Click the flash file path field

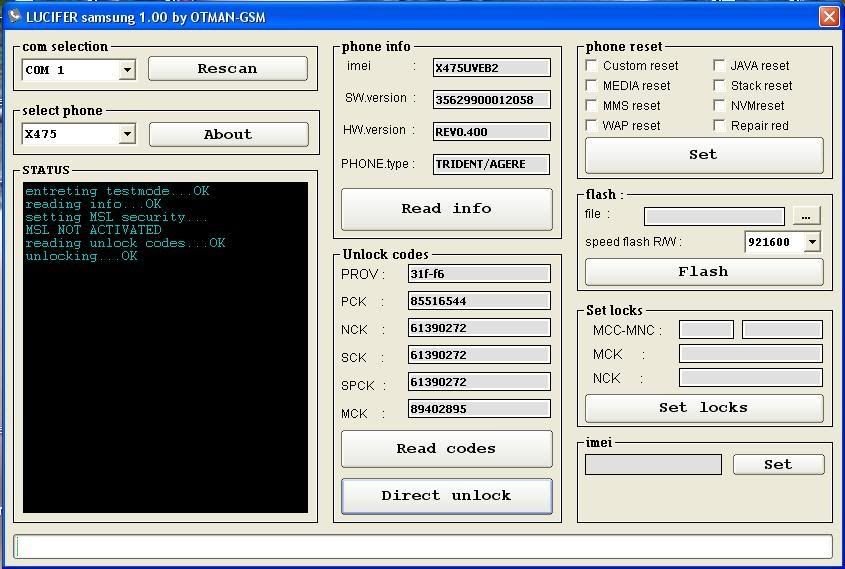coord(714,217)
